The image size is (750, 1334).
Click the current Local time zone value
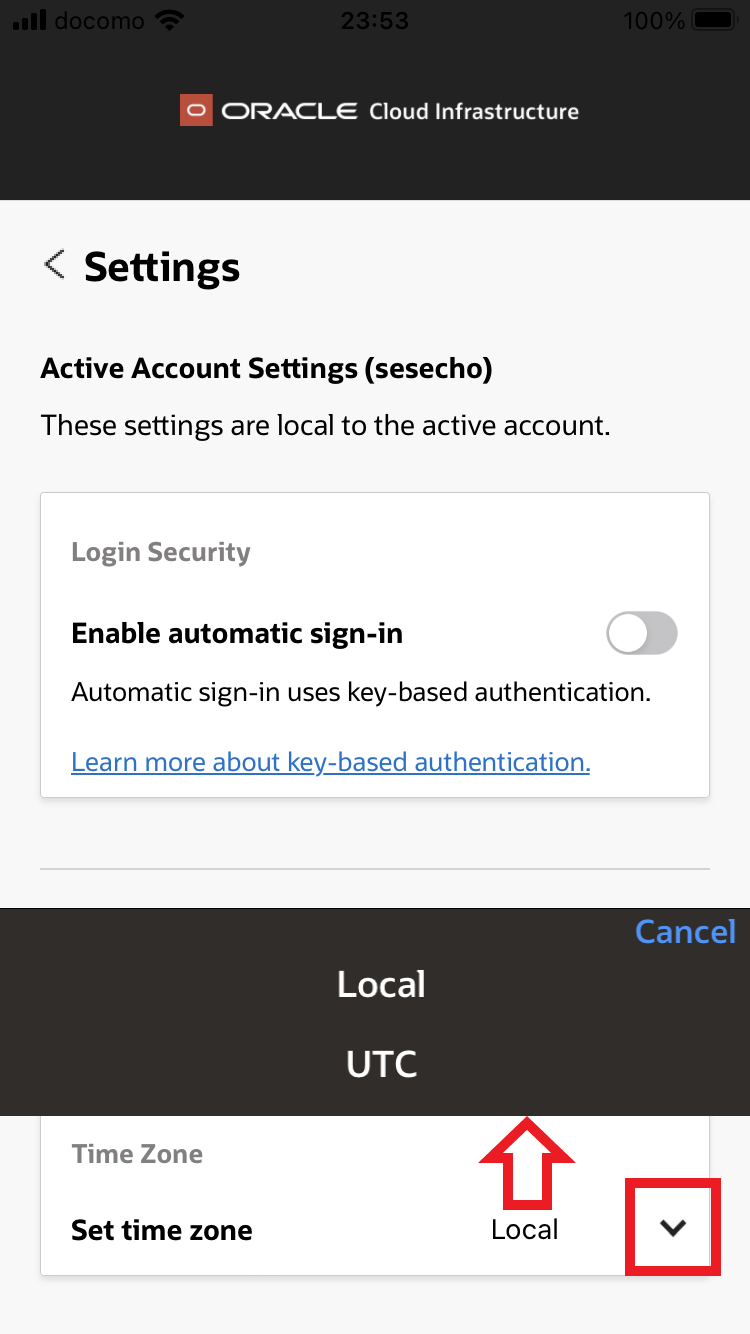click(524, 1229)
